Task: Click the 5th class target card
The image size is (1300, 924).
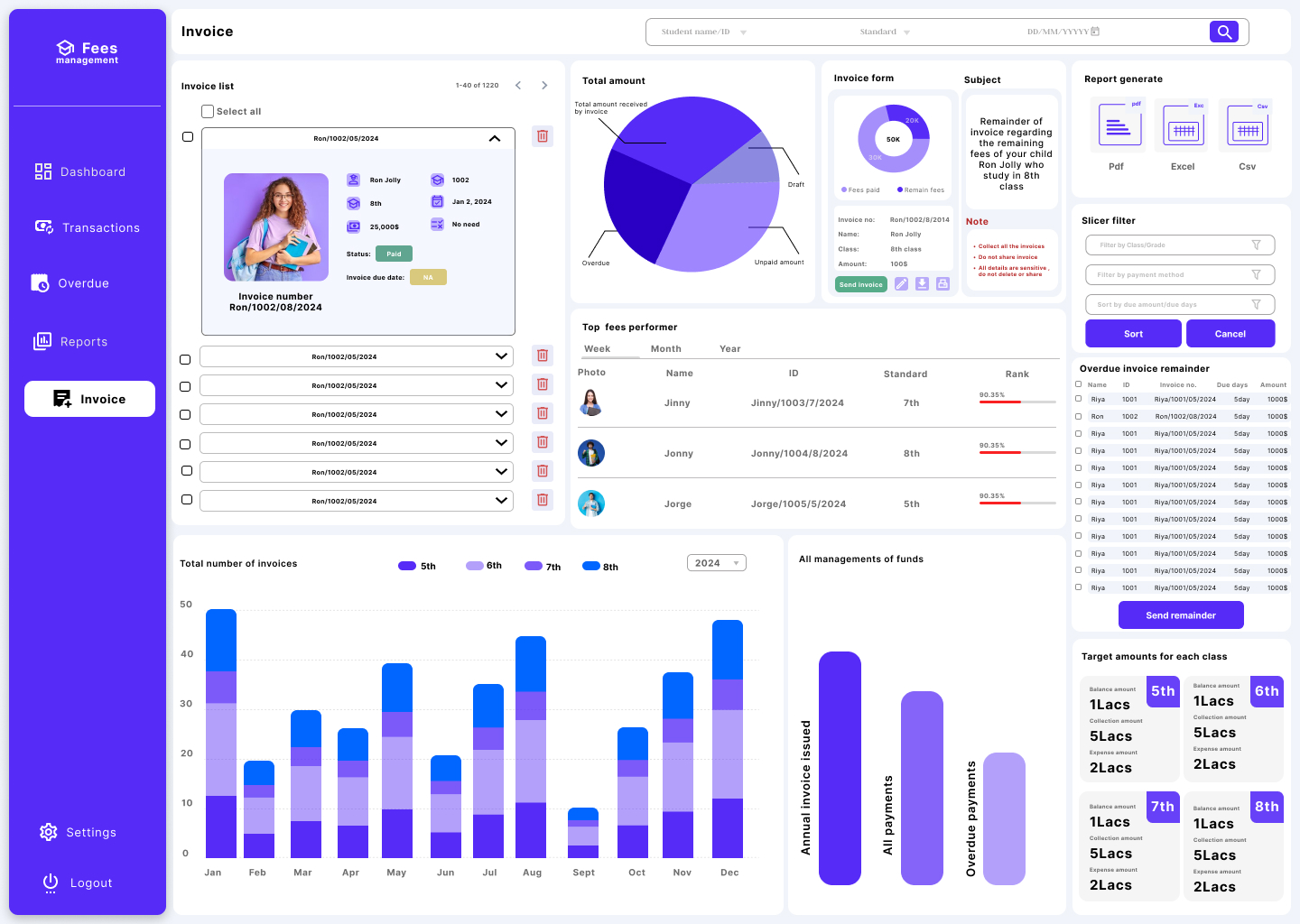Action: [1129, 727]
